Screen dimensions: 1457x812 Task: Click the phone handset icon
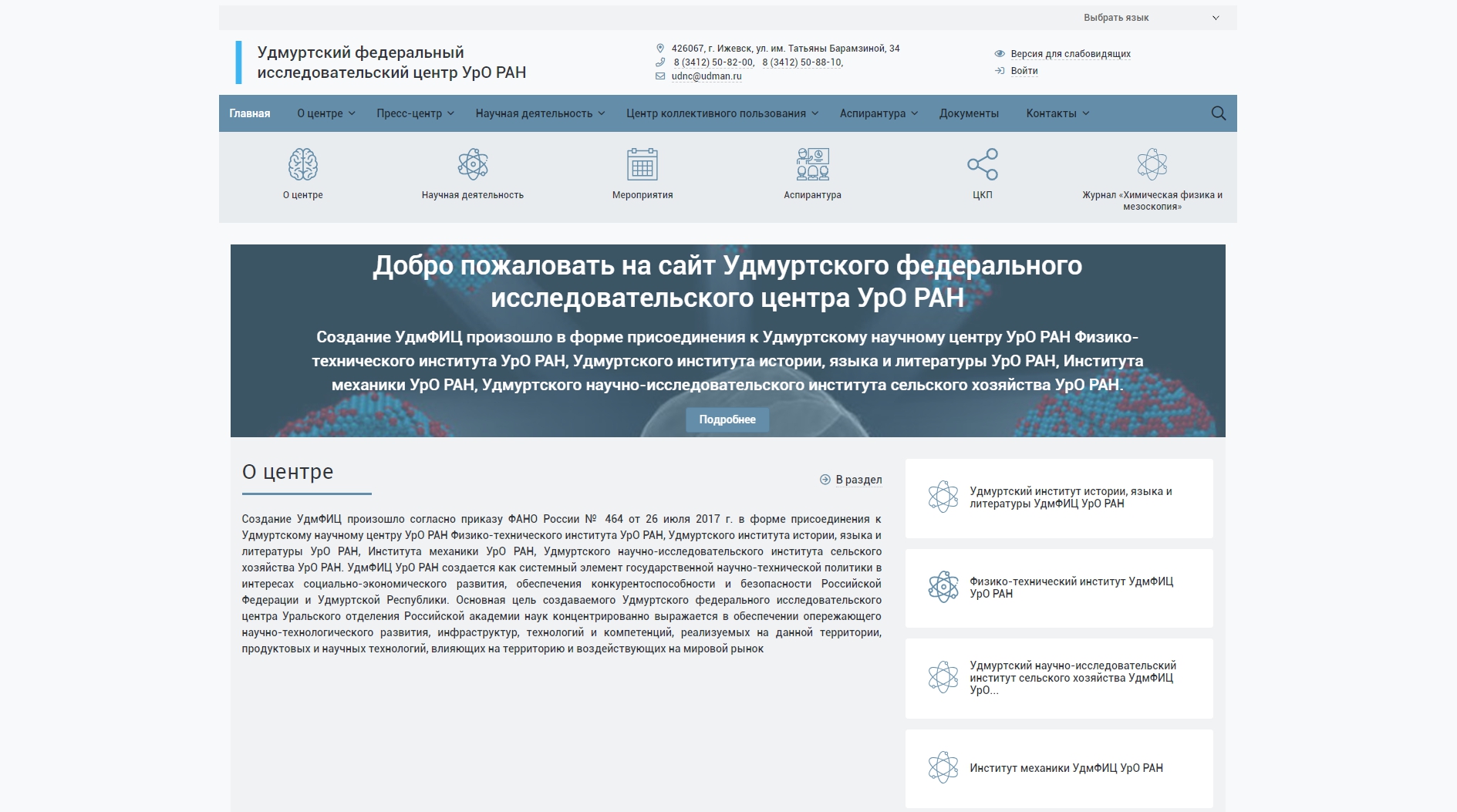click(x=659, y=62)
